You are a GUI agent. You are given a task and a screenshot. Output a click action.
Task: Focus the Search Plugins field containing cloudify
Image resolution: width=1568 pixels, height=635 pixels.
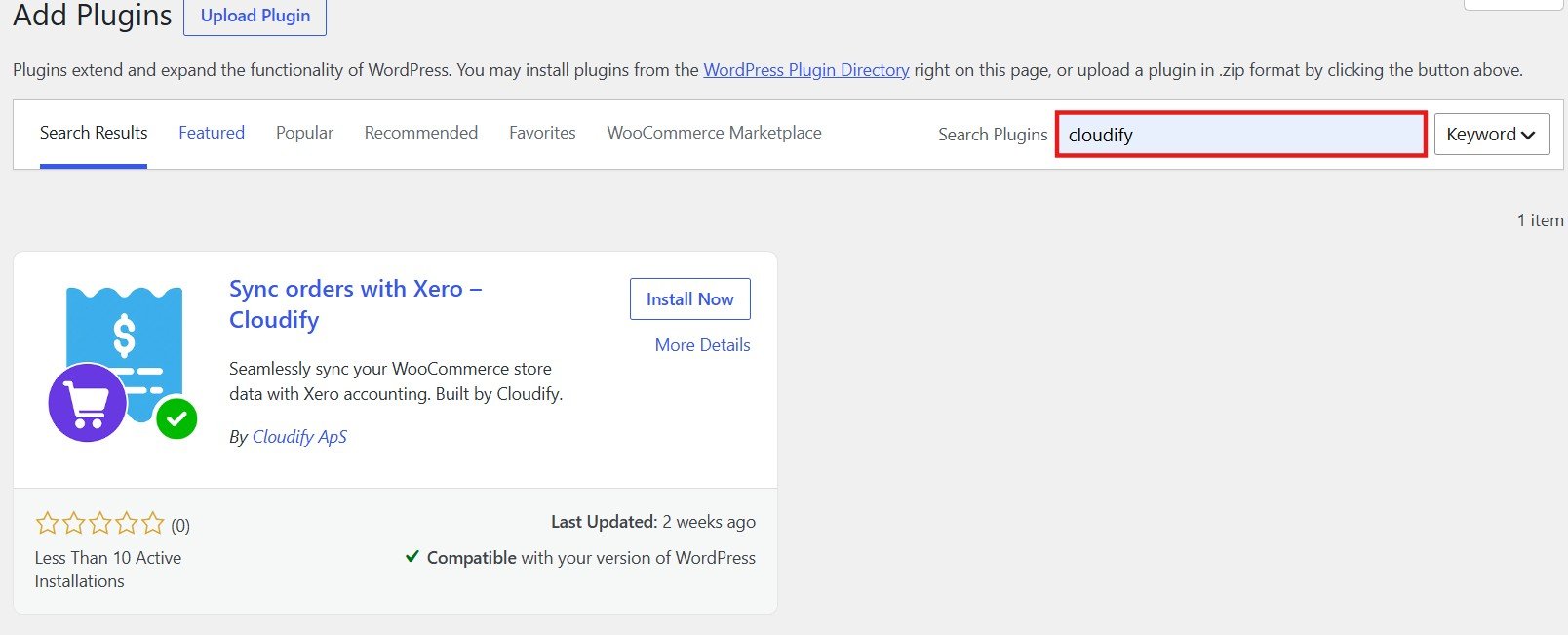[x=1241, y=135]
